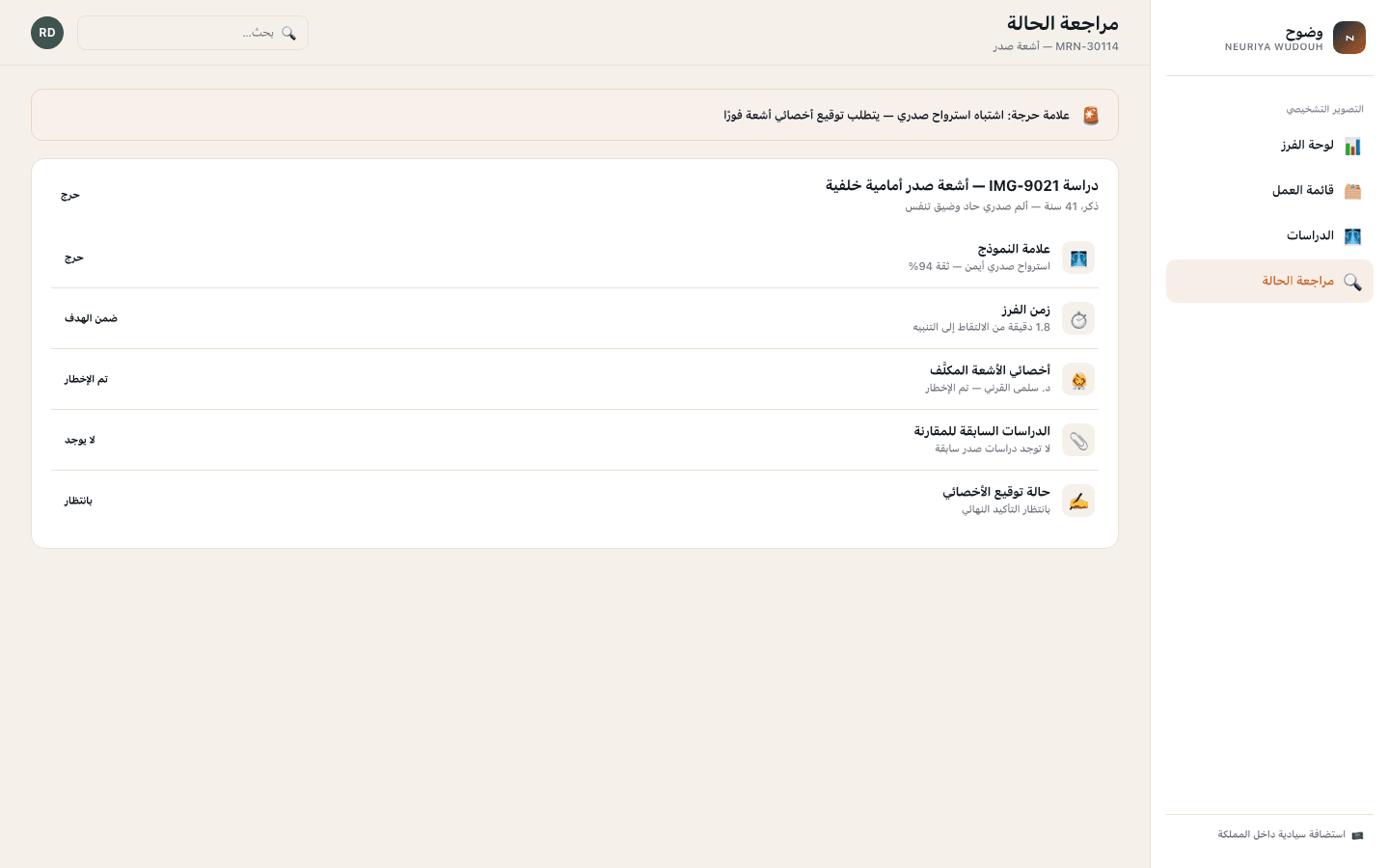Click the ذكر، 41 سنة patient description
Screen dimensions: 1389x868
coord(1001,206)
